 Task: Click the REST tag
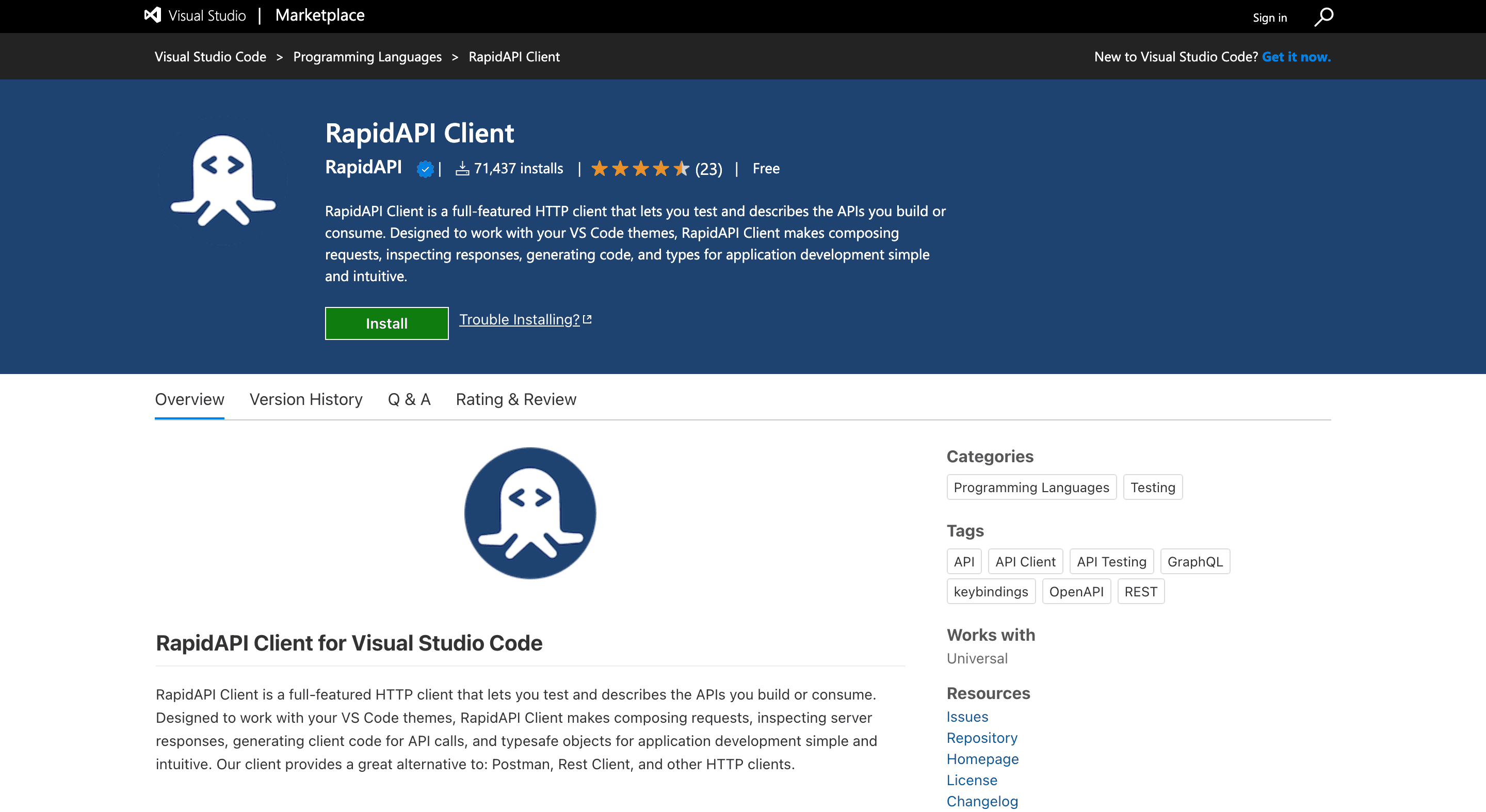click(x=1141, y=592)
